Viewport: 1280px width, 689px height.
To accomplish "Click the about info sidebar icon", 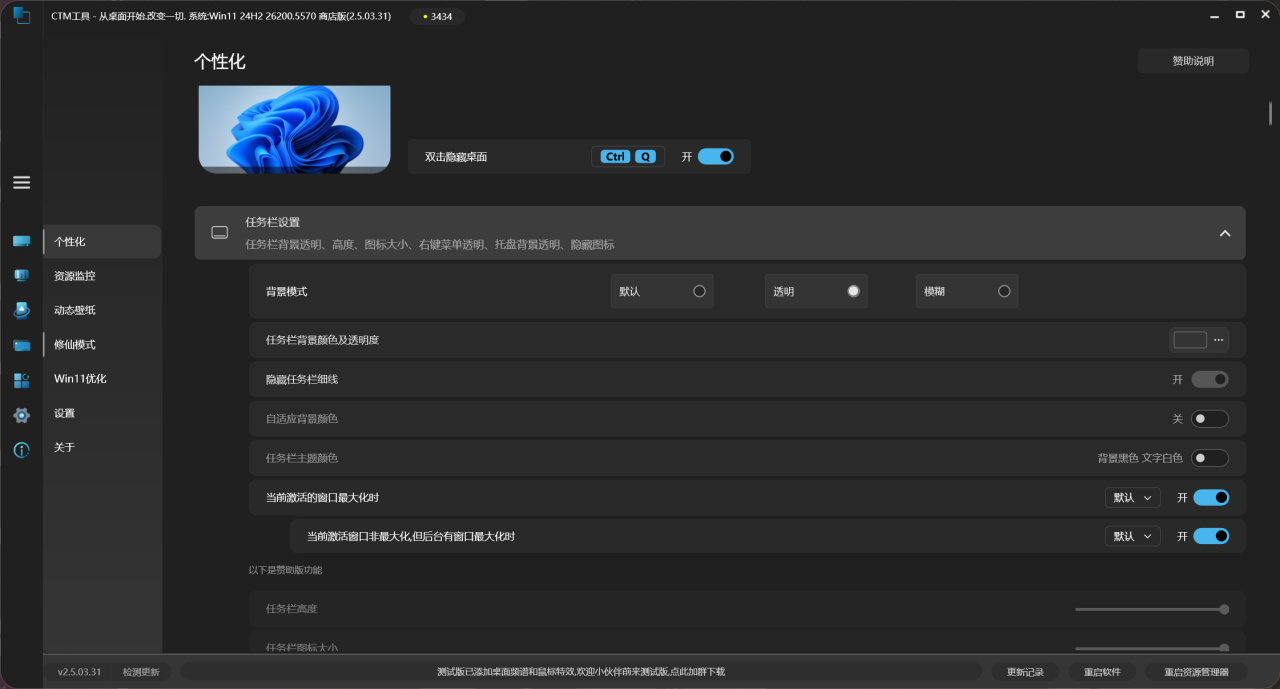I will [x=21, y=449].
